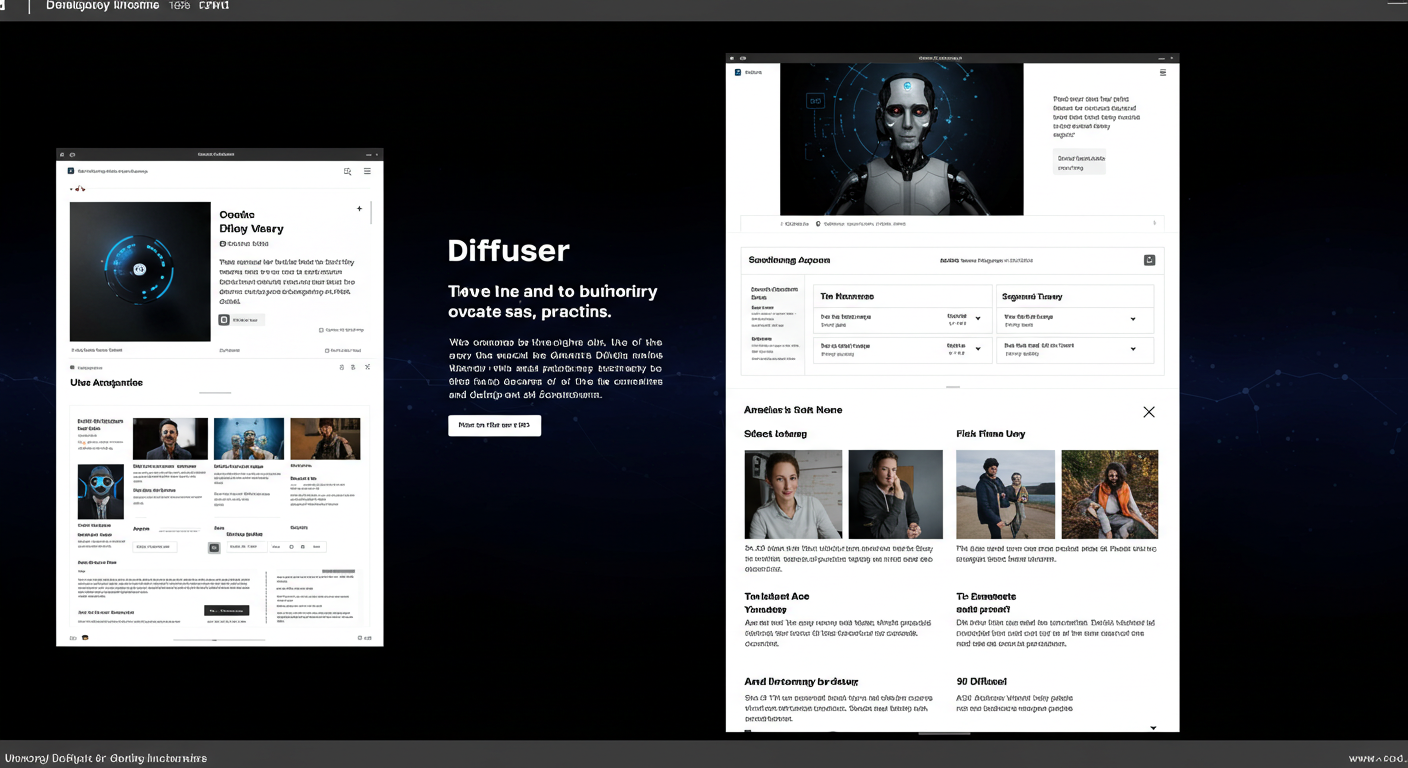
Task: Click the gray camera icon button in the left window form row
Action: tap(213, 548)
